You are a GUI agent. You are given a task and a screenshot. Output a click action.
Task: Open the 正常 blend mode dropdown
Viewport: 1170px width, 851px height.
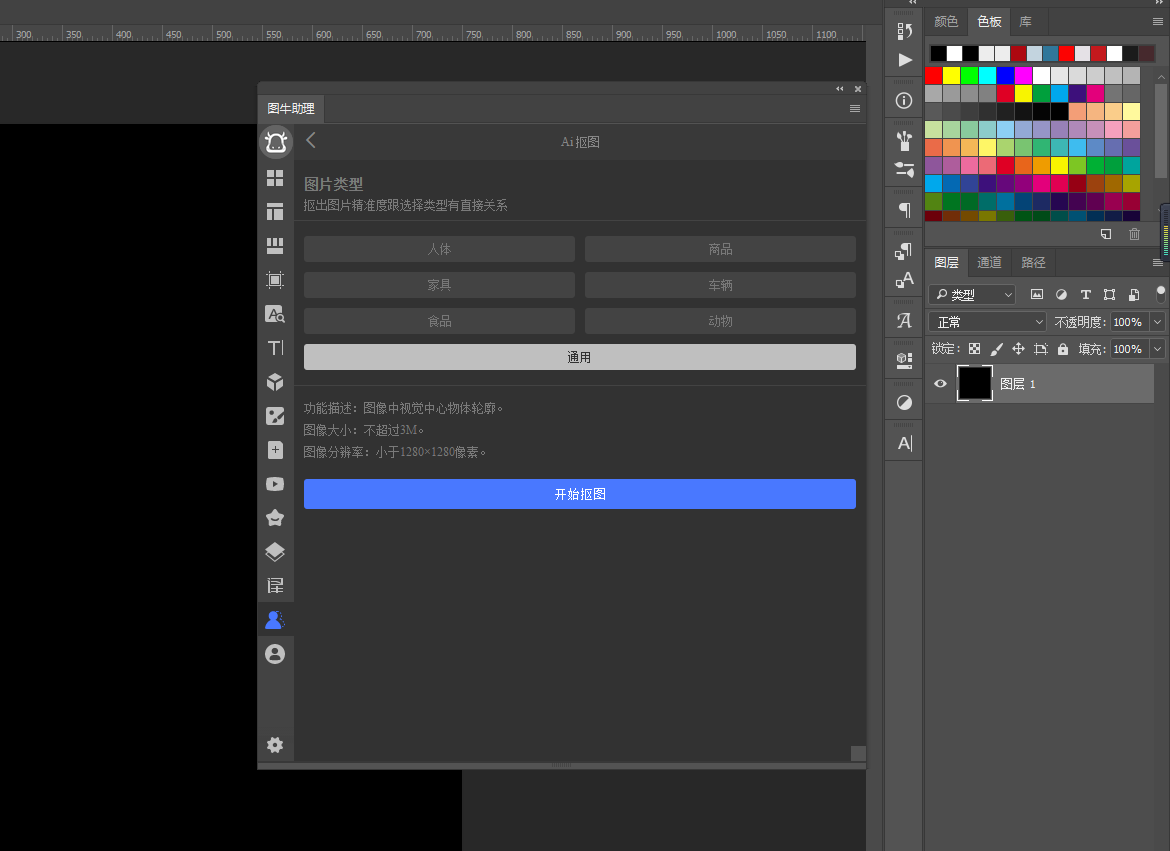986,321
